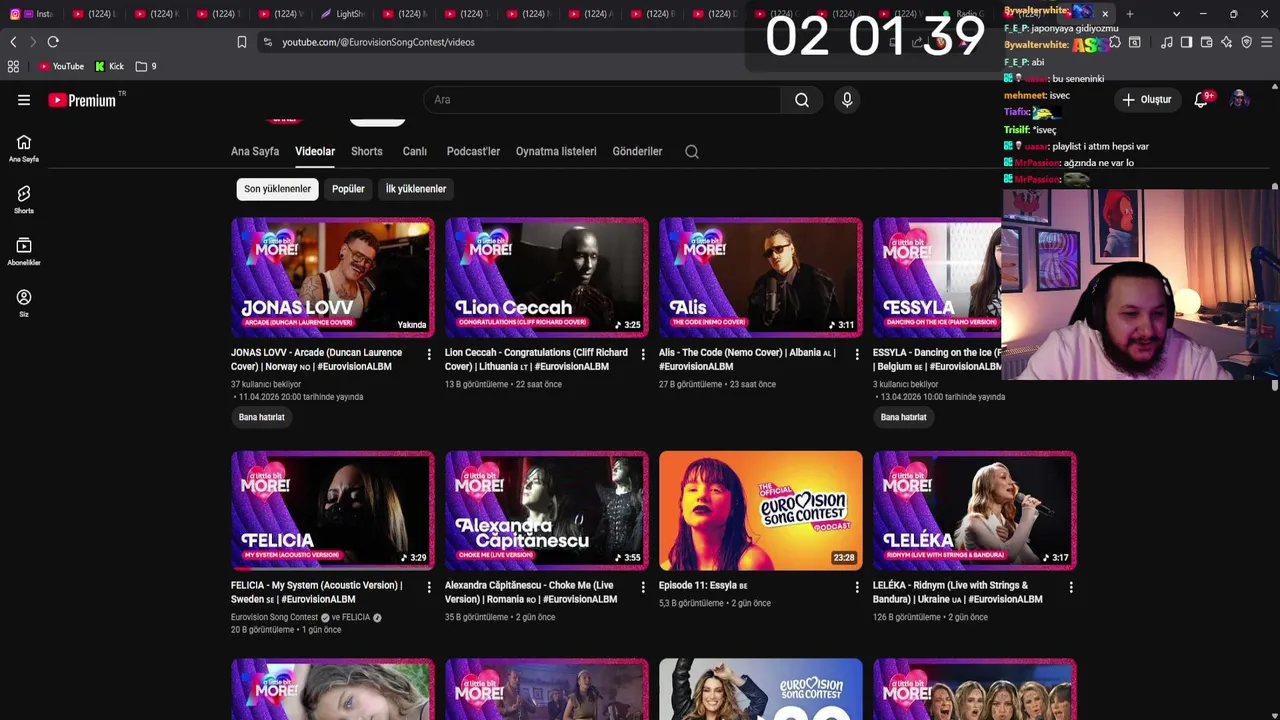Viewport: 1280px width, 720px height.
Task: Click Eurovision Song Contest channel name under FELICIA
Action: pos(274,618)
